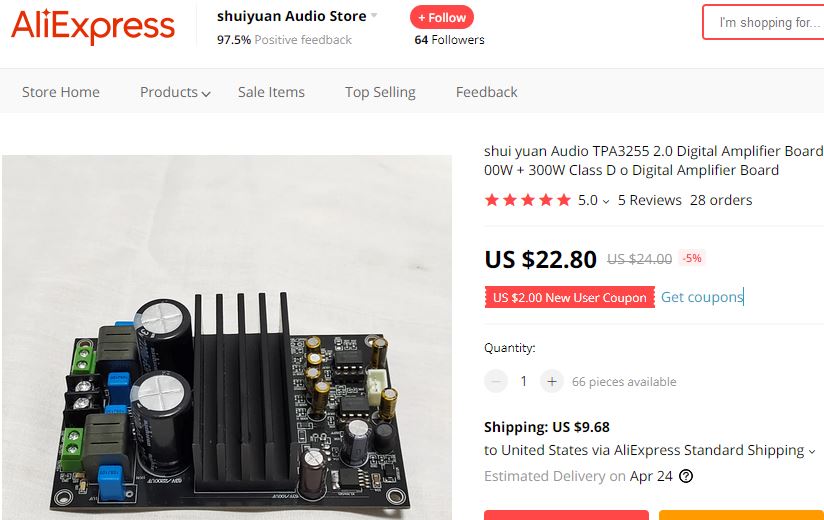
Task: Click the 97.5% Positive feedback text
Action: (x=284, y=40)
